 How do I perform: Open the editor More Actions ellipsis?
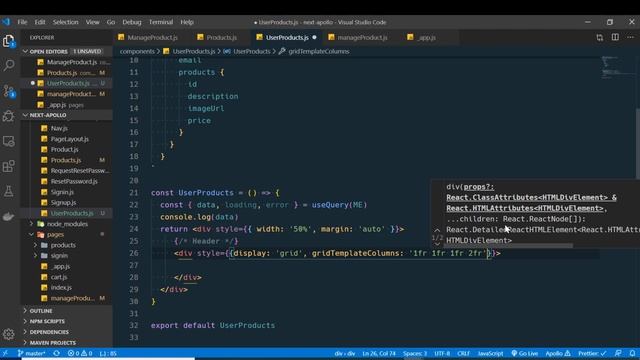coord(631,37)
